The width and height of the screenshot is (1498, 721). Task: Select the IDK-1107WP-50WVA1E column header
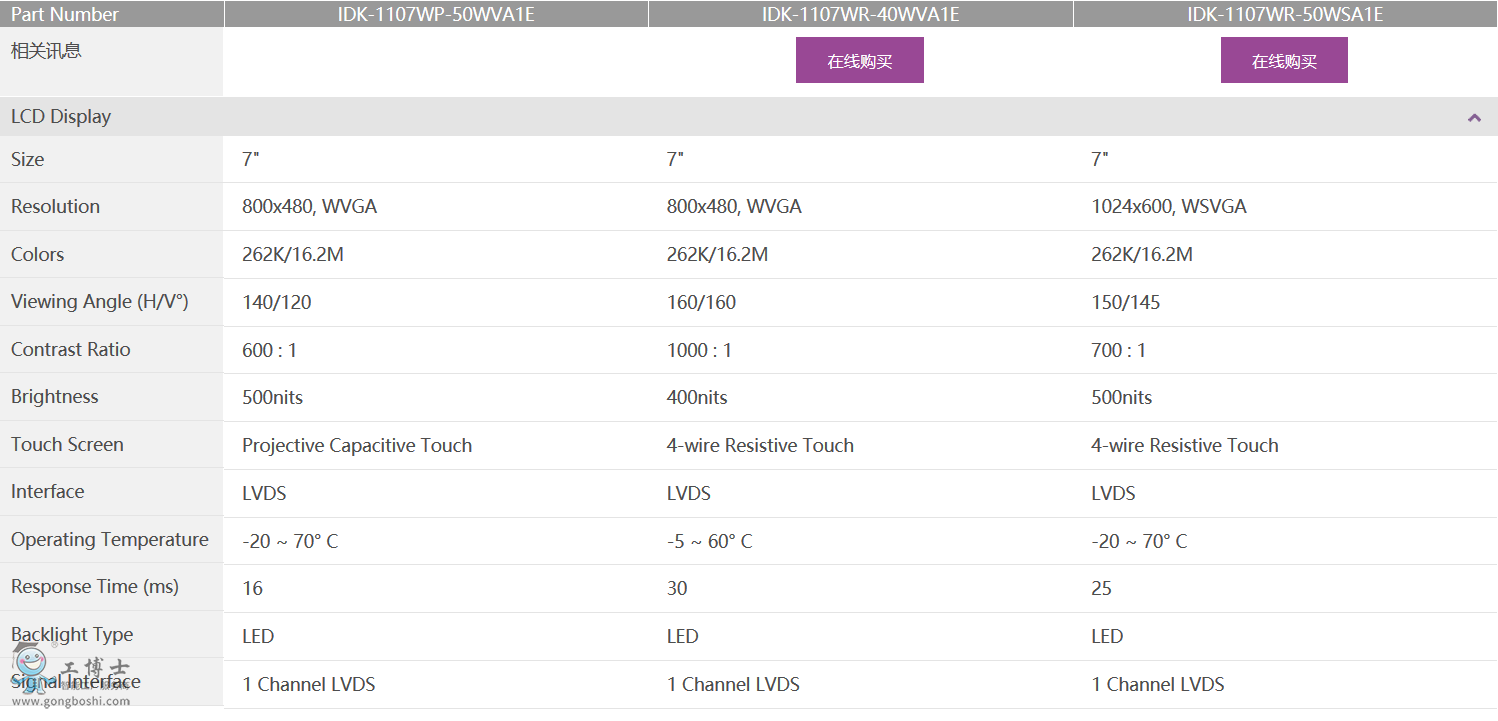tap(435, 14)
